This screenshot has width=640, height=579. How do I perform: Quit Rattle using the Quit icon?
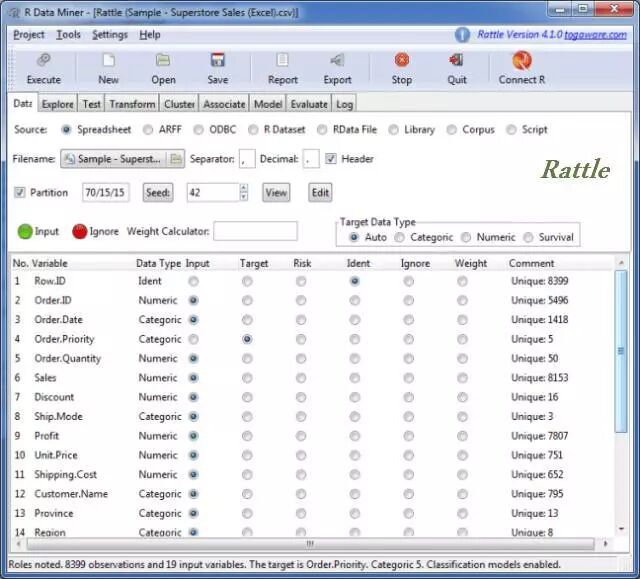pyautogui.click(x=456, y=60)
